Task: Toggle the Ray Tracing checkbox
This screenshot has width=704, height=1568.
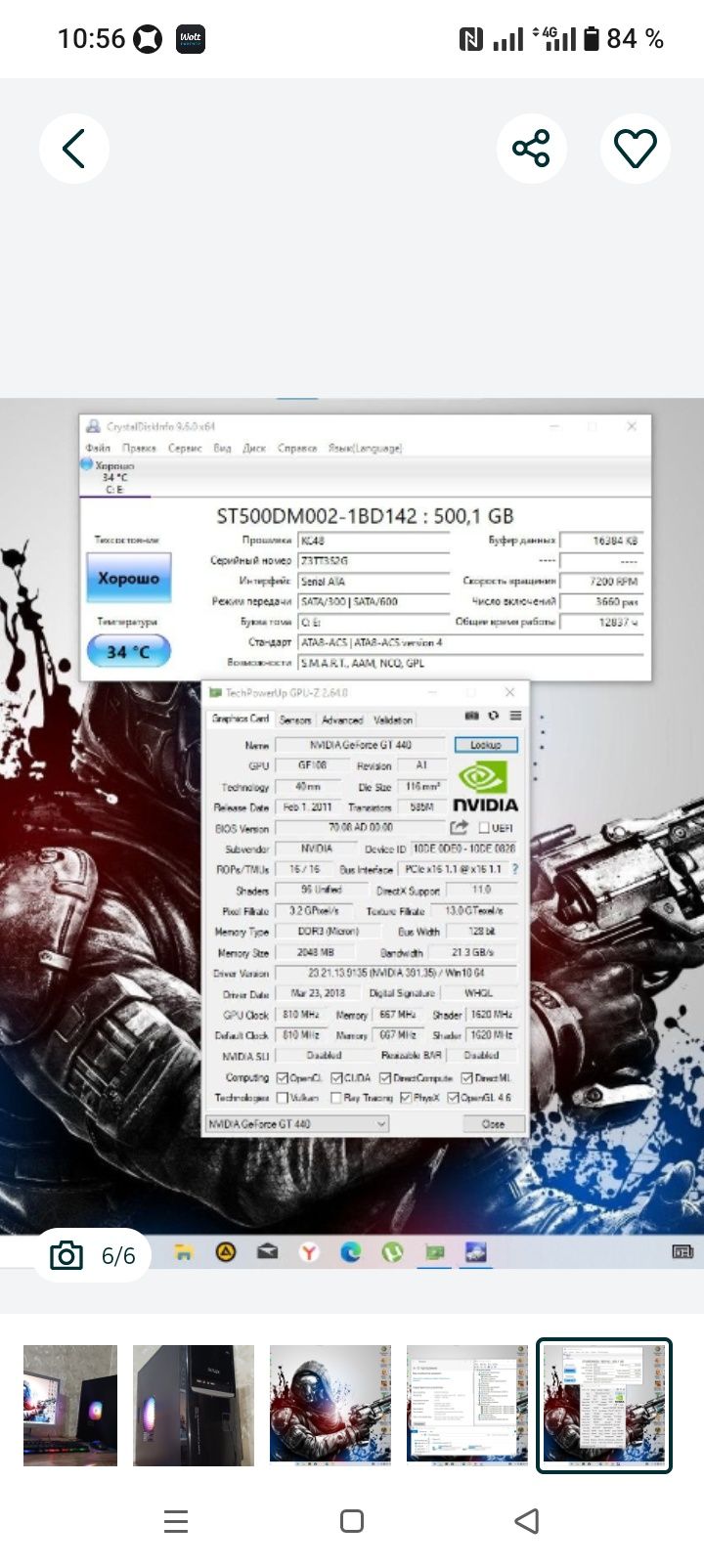Action: pos(336,1098)
